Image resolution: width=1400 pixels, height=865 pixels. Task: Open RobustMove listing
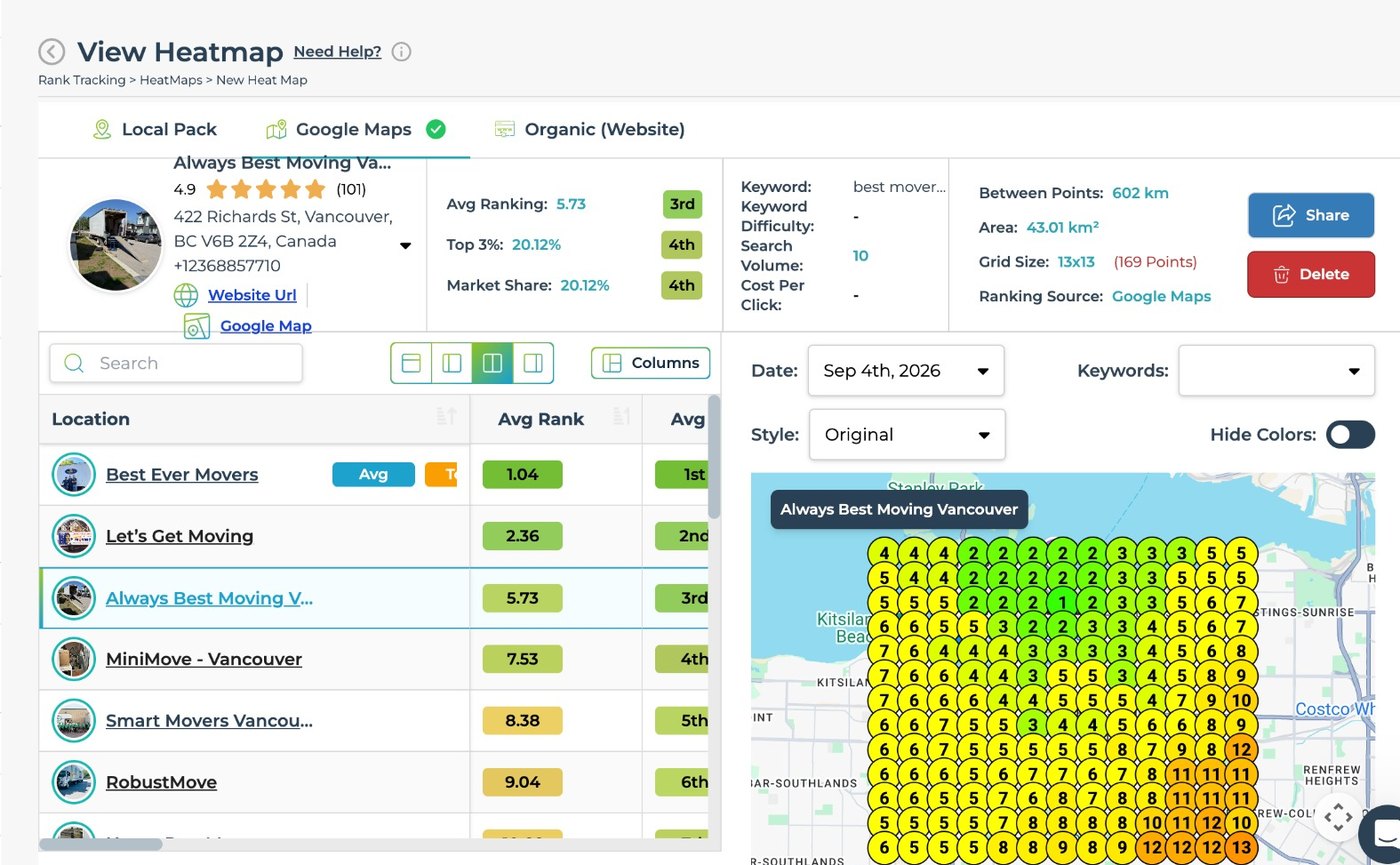tap(161, 782)
